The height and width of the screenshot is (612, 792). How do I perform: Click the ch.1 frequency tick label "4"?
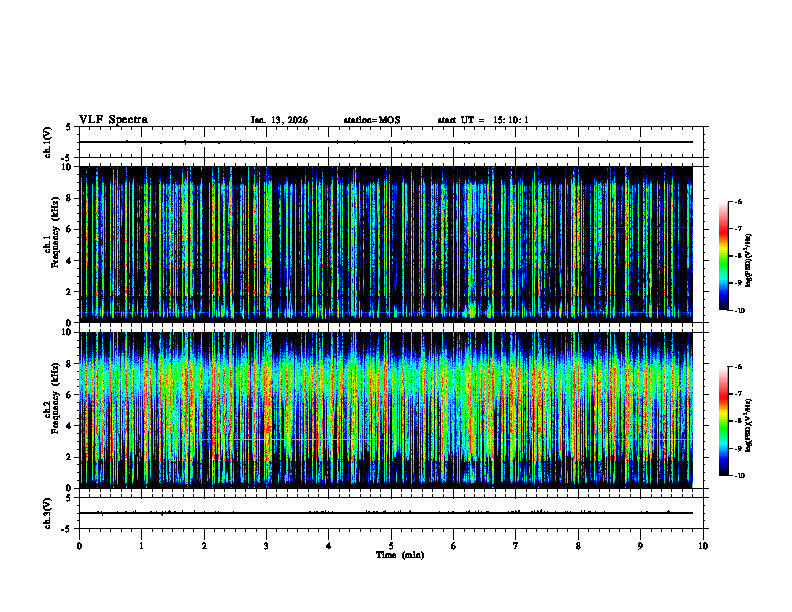pos(69,261)
